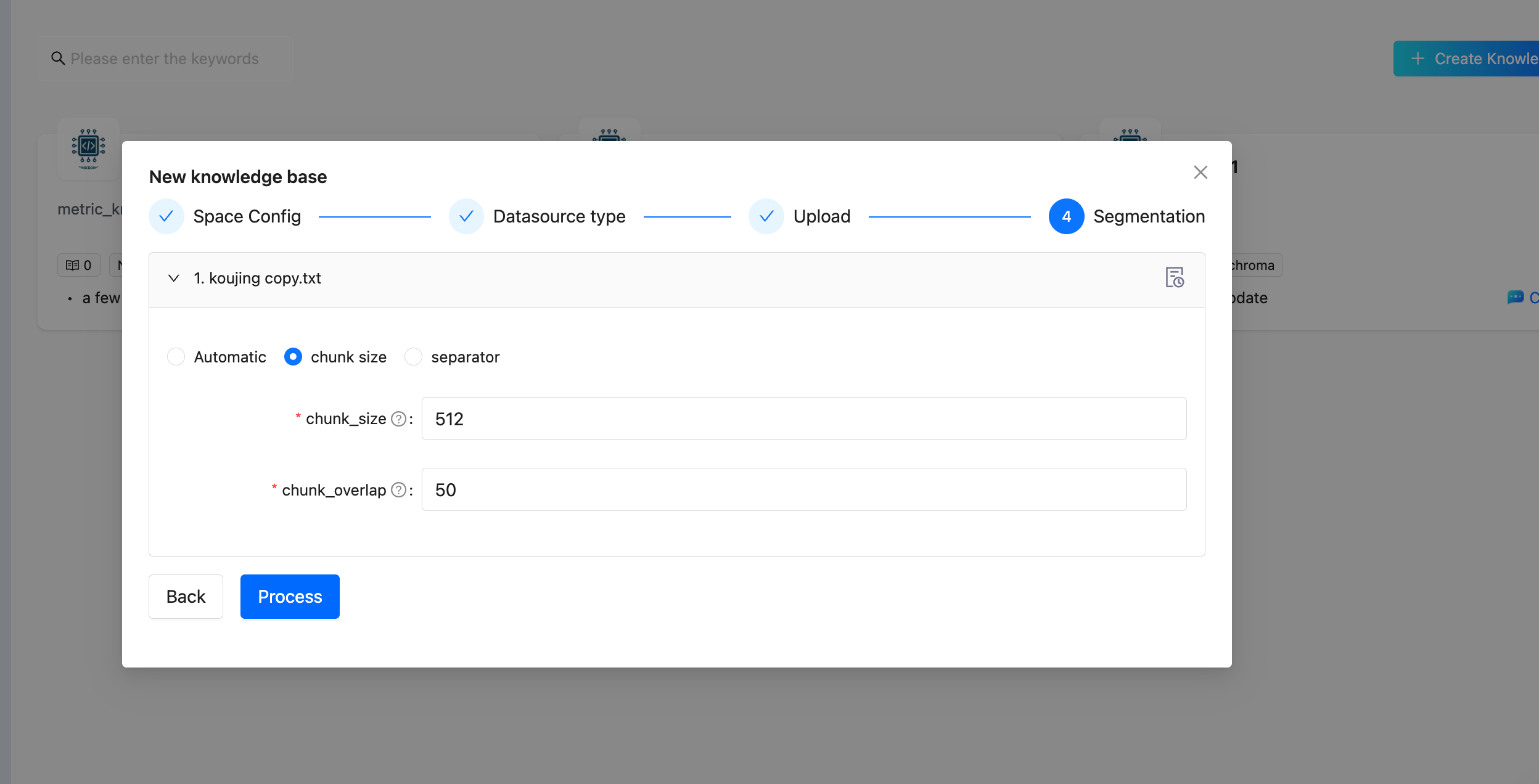Click the Upload step checkmark icon
Viewport: 1539px width, 784px height.
coord(766,216)
